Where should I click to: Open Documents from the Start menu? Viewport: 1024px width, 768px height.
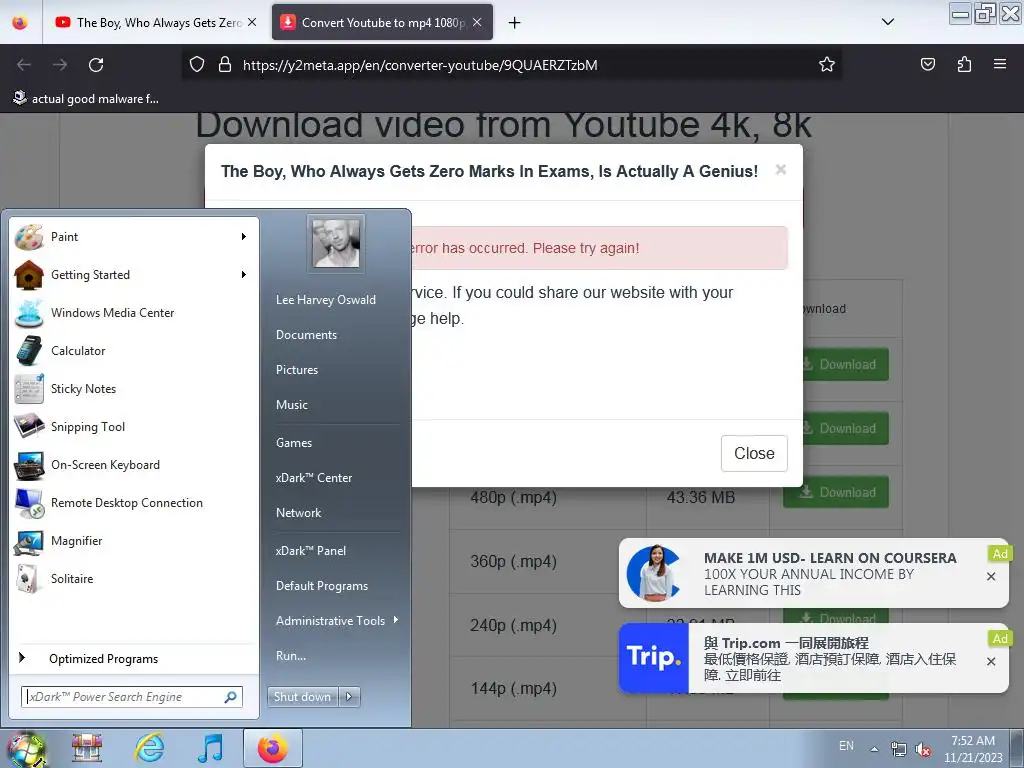click(306, 335)
